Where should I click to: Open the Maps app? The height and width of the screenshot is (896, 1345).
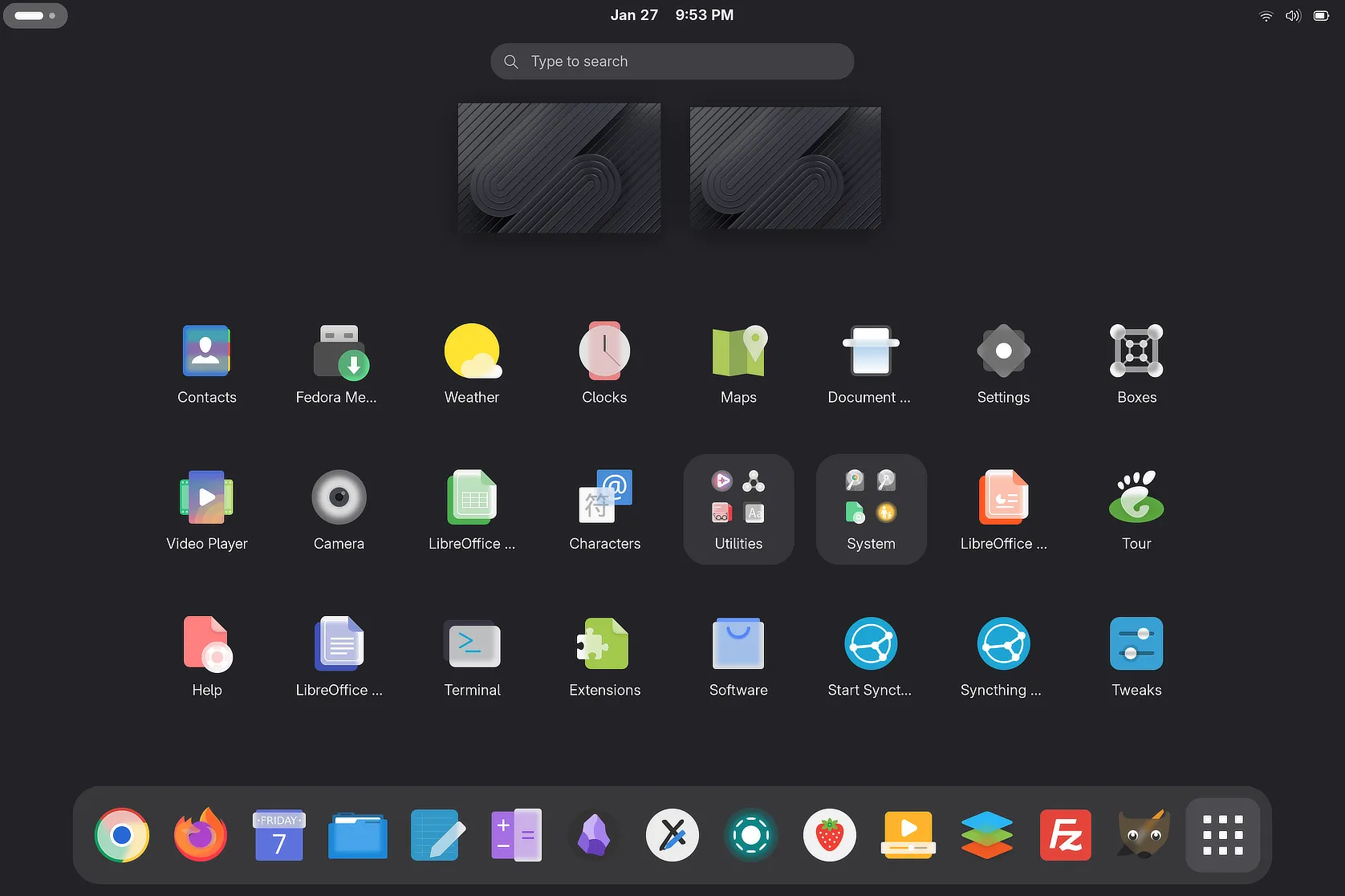[738, 352]
